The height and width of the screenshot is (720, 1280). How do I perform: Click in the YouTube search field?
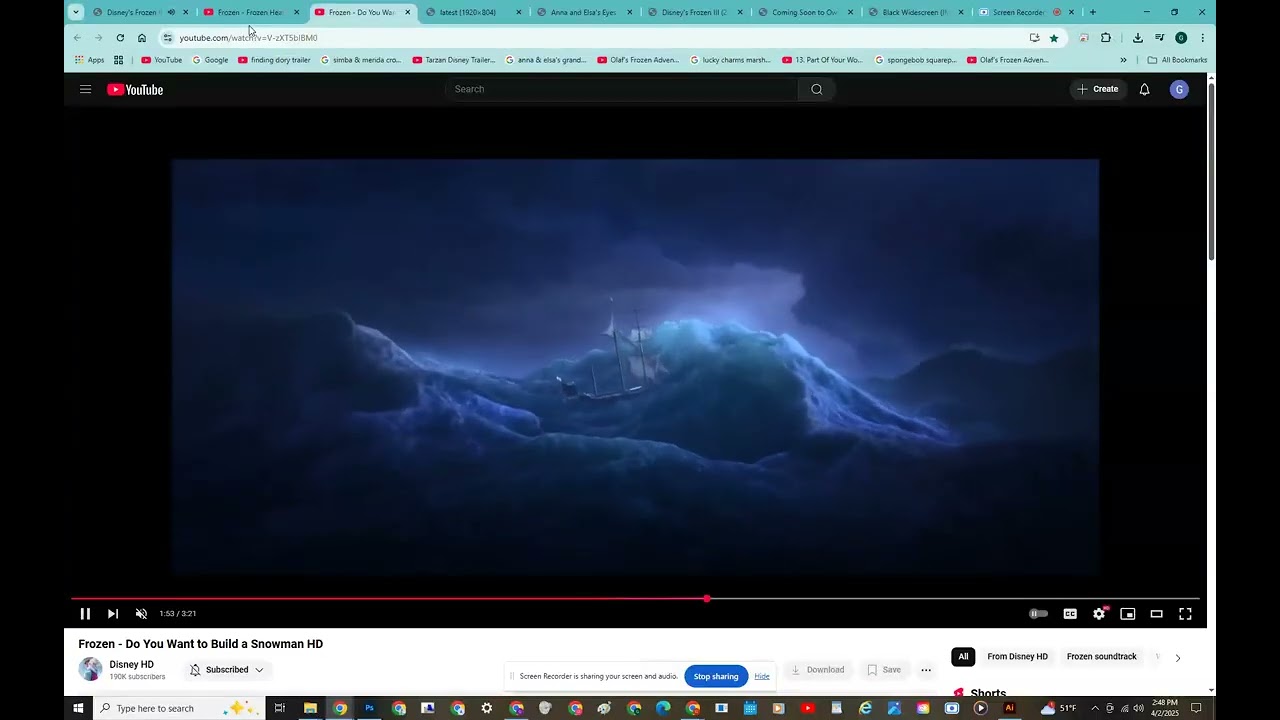[622, 89]
